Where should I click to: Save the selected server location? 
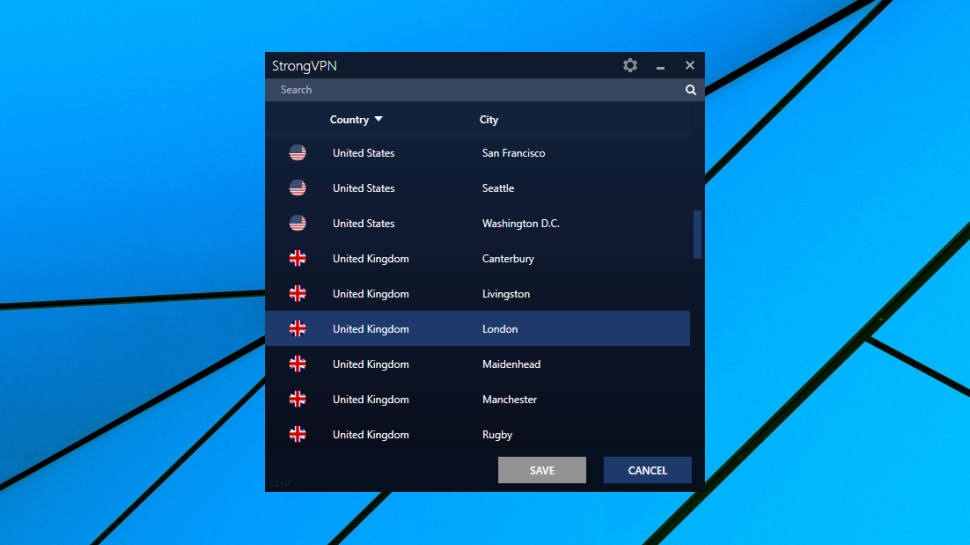[542, 470]
